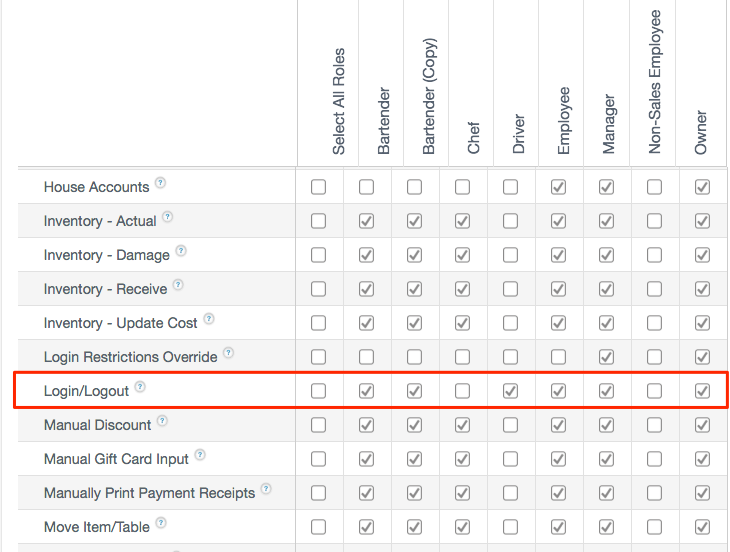Click help icon beside Inventory - Damage
This screenshot has height=552, width=730.
pos(181,252)
